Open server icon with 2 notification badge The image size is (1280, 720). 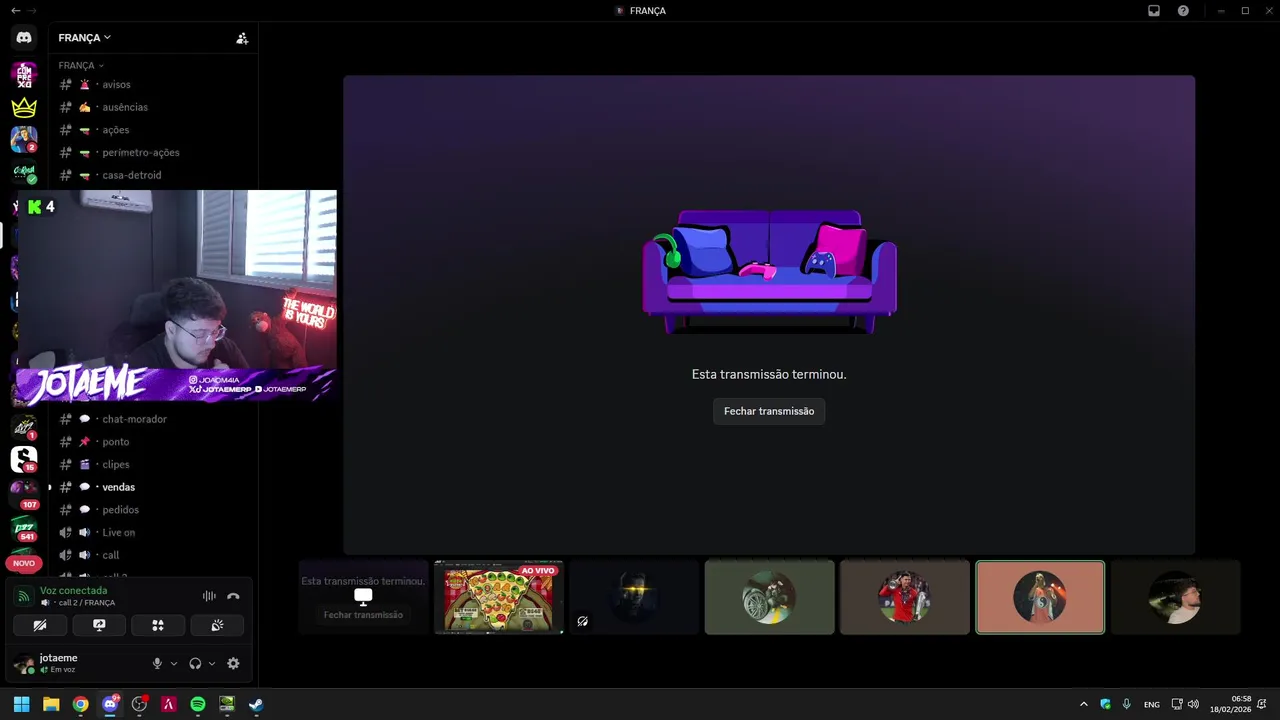point(24,139)
